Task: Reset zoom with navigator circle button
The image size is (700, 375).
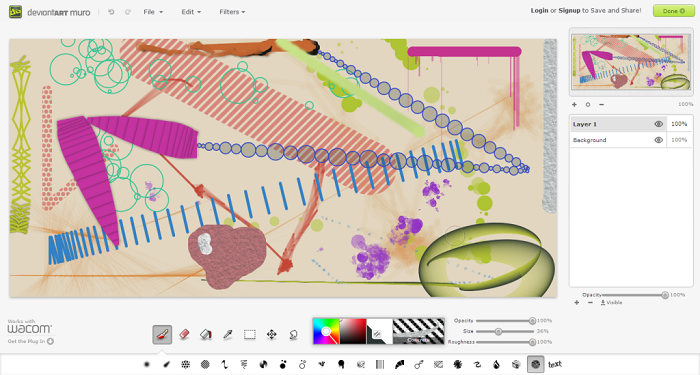Action: 588,104
